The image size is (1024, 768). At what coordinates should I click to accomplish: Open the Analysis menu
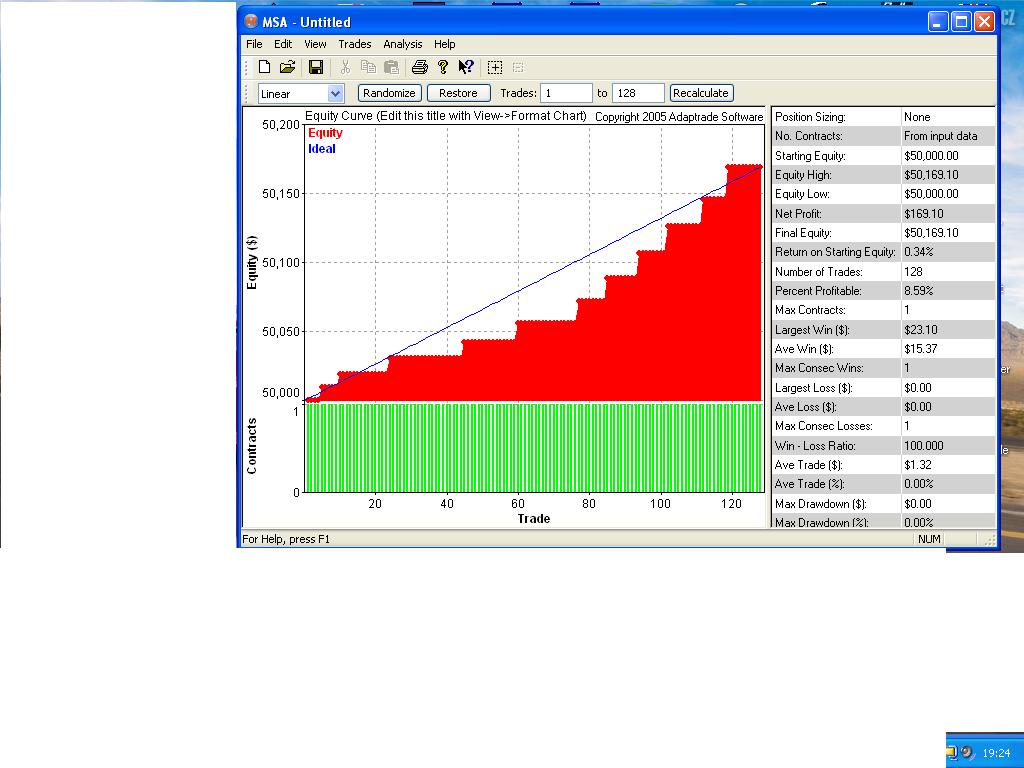pos(402,44)
